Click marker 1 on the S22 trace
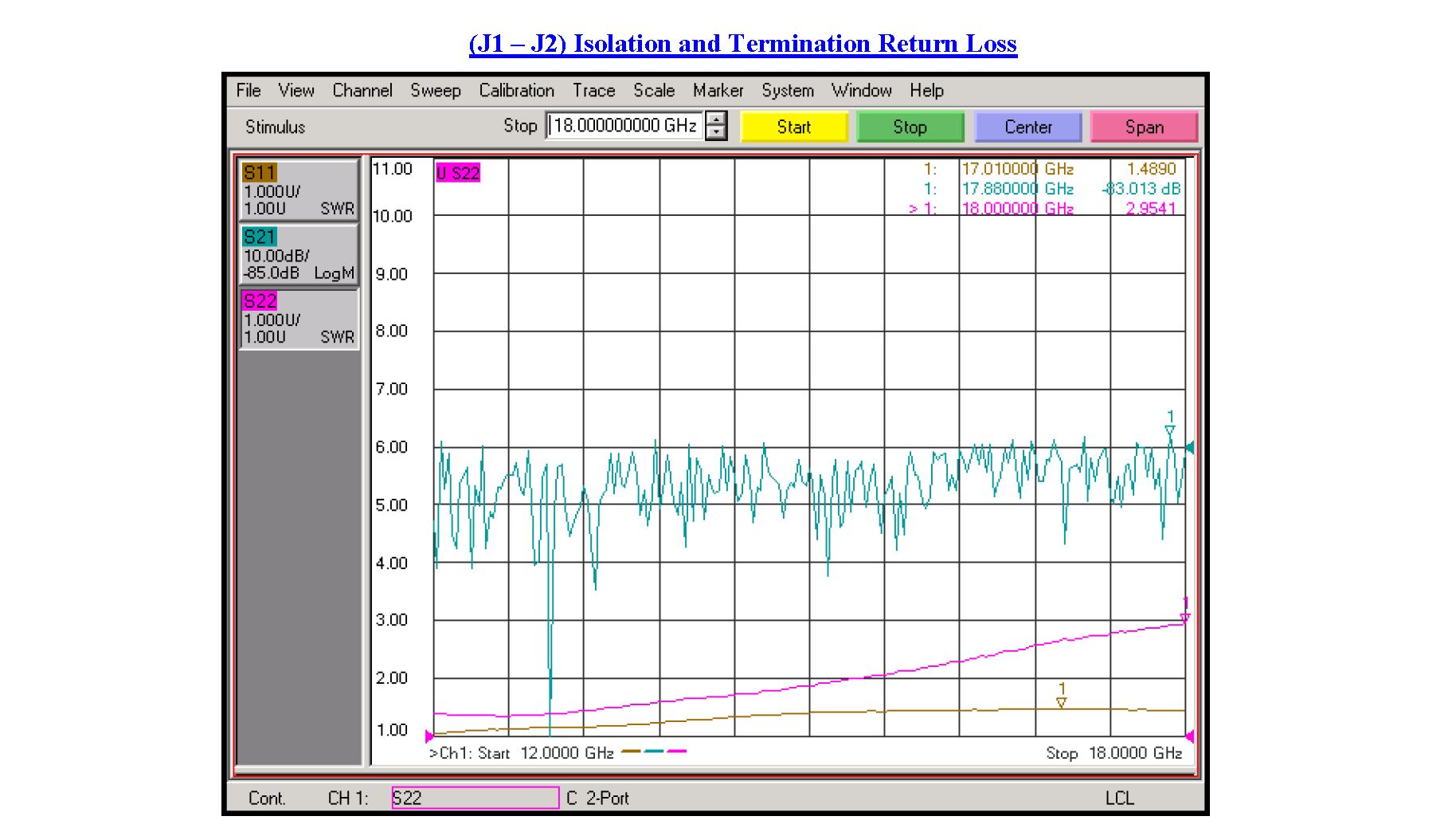The height and width of the screenshot is (828, 1456). click(x=1184, y=615)
